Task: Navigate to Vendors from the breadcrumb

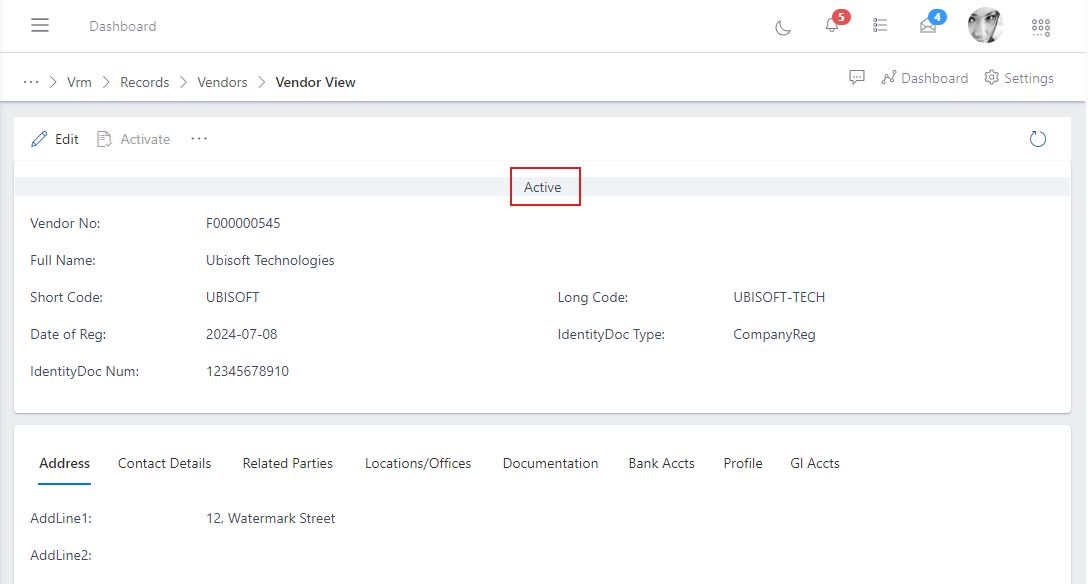Action: point(222,82)
